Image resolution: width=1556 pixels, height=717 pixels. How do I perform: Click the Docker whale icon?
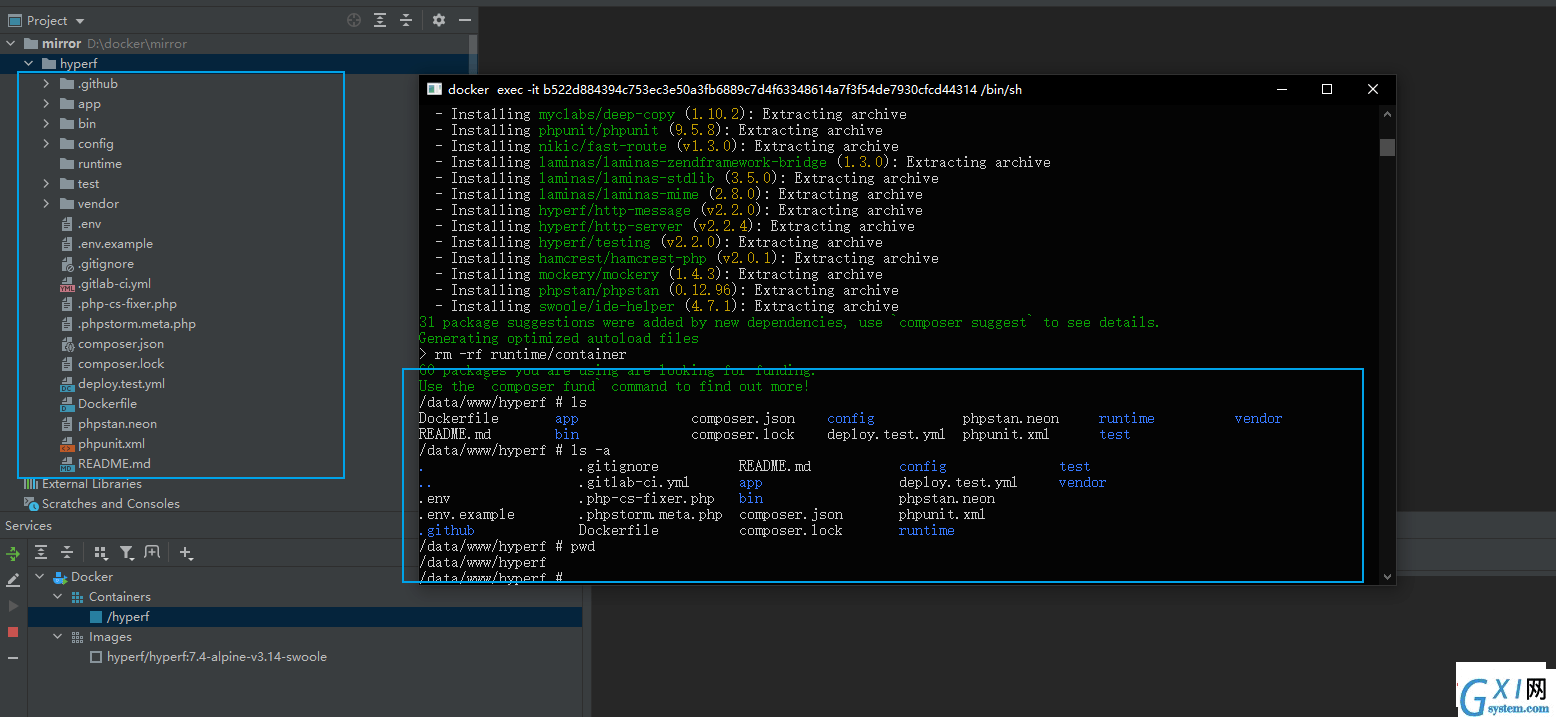click(x=60, y=577)
